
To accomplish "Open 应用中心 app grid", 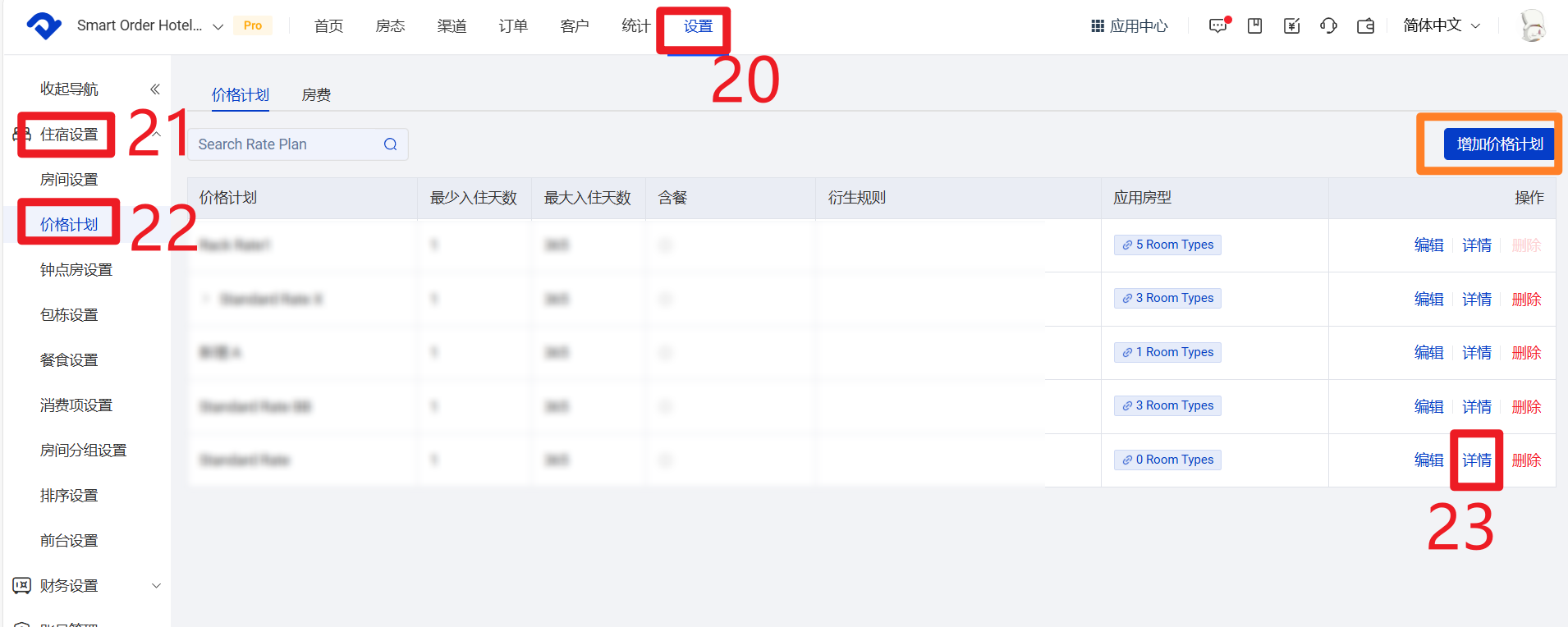I will click(x=1129, y=26).
